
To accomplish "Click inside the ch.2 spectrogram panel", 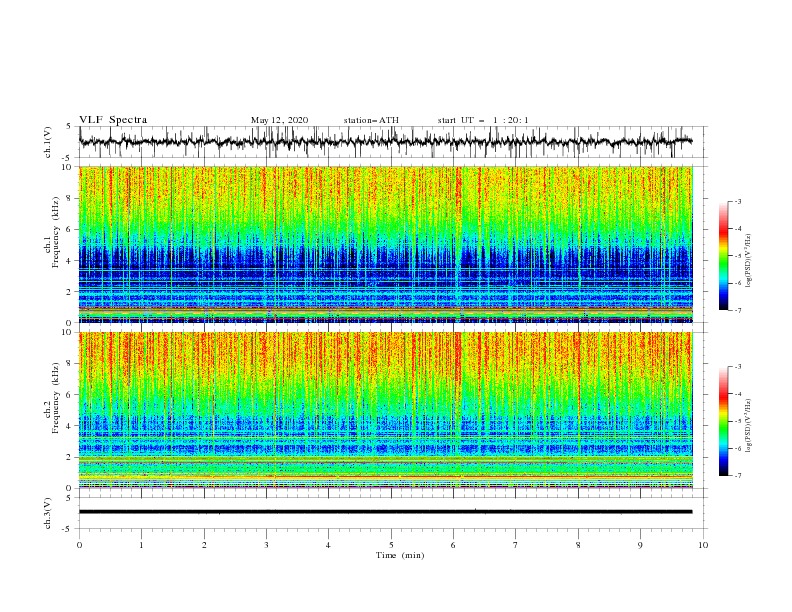I will pos(385,410).
